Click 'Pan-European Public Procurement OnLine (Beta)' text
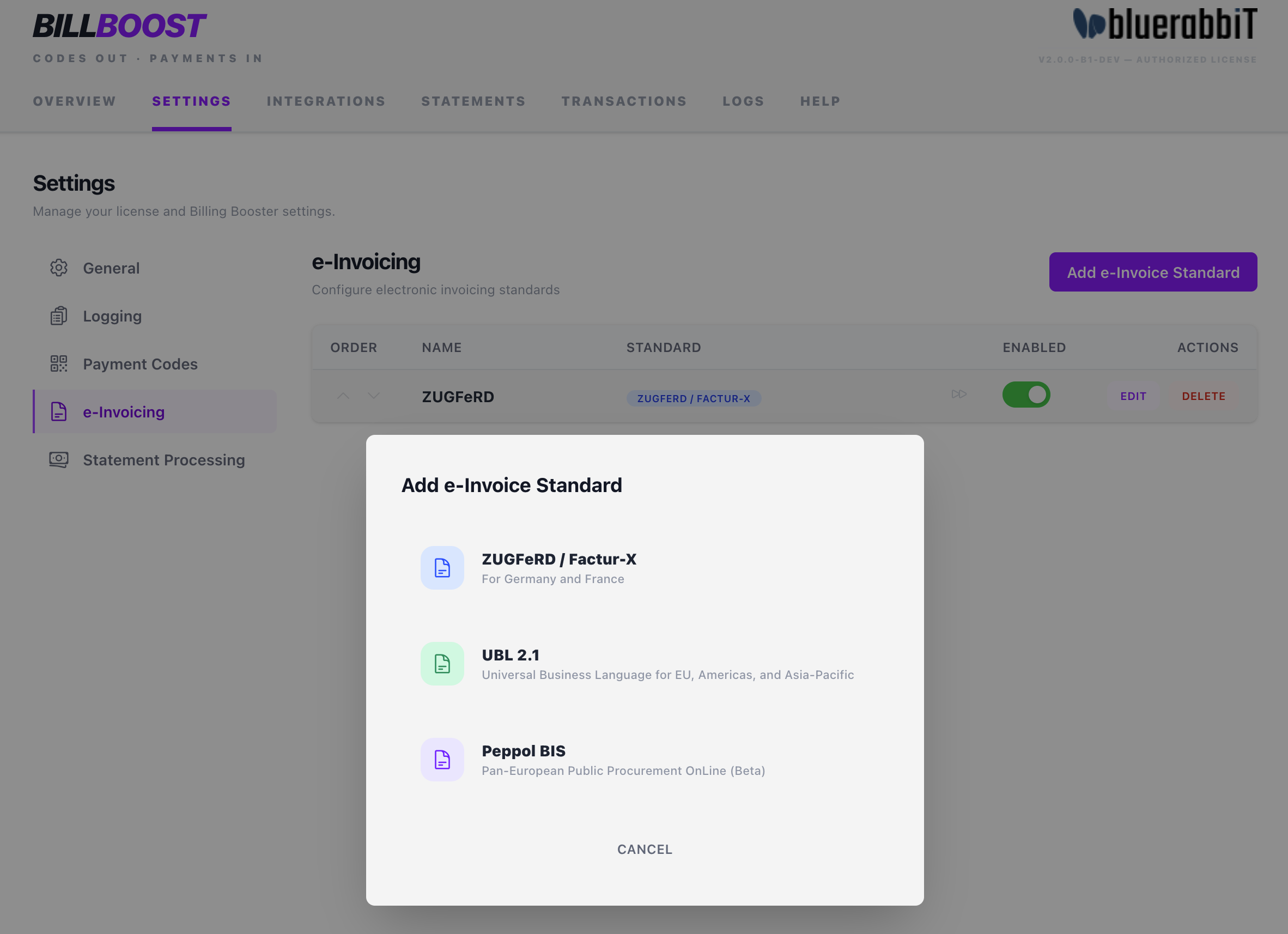Image resolution: width=1288 pixels, height=934 pixels. 623,771
